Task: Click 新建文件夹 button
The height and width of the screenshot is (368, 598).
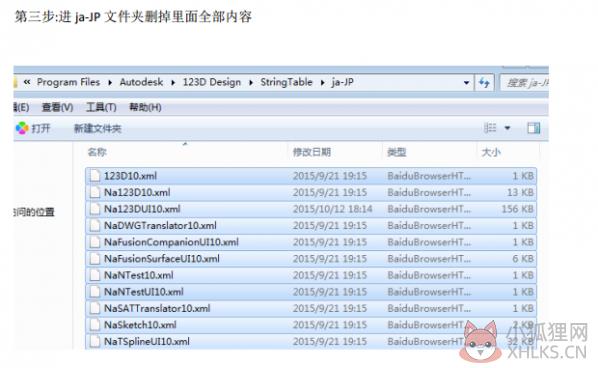Action: 98,129
